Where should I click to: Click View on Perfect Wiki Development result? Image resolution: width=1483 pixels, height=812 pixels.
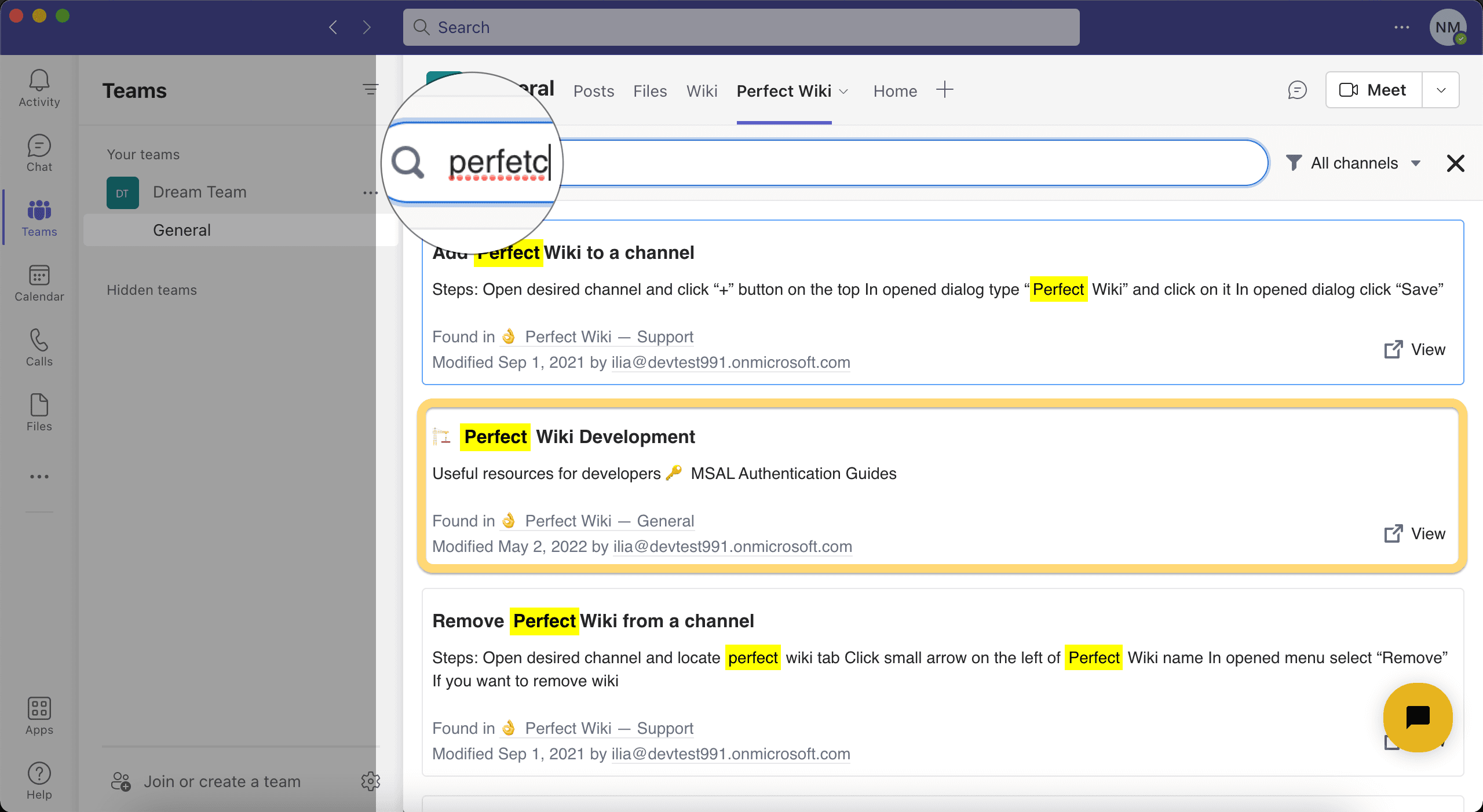(1413, 533)
